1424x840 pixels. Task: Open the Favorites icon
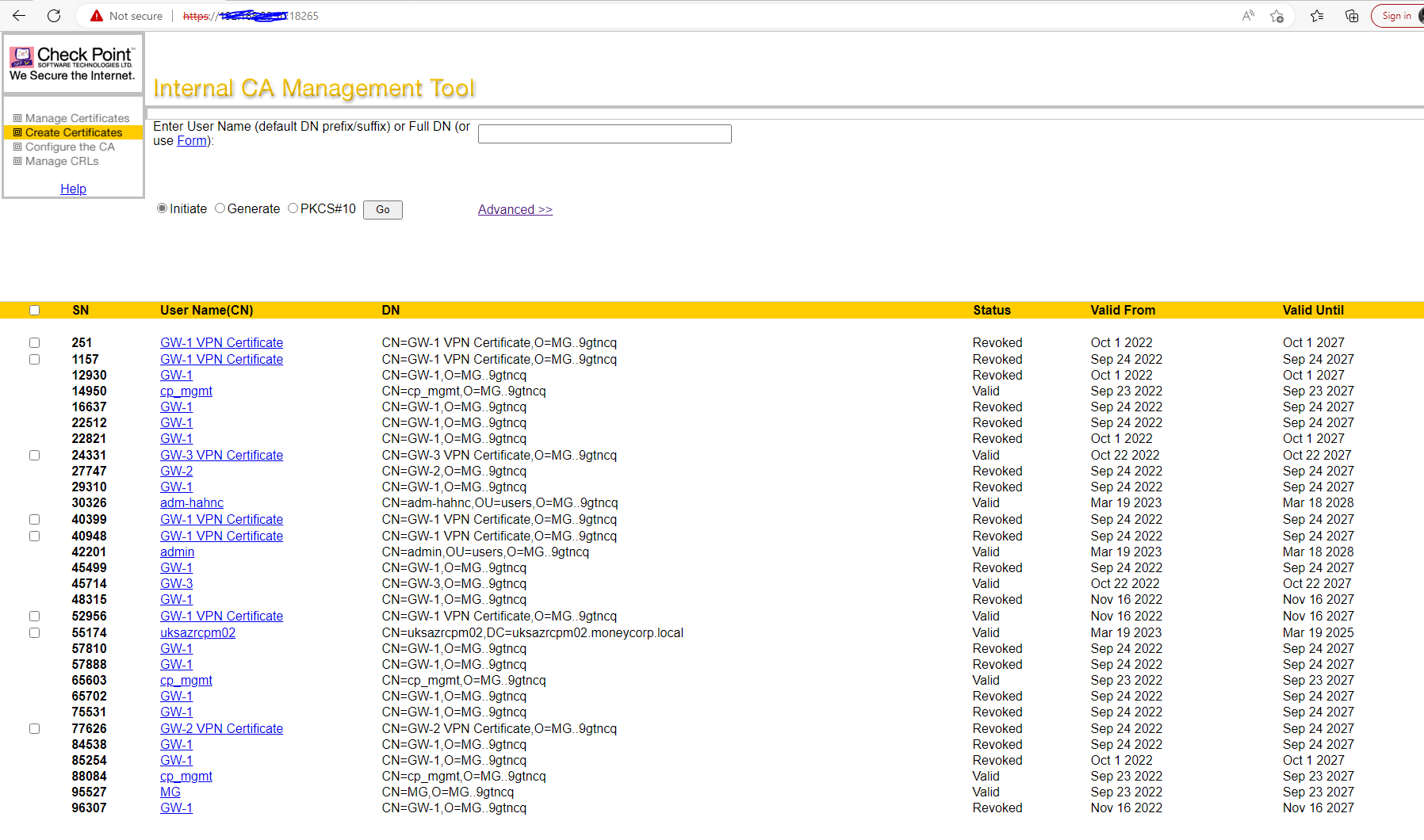tap(1317, 16)
